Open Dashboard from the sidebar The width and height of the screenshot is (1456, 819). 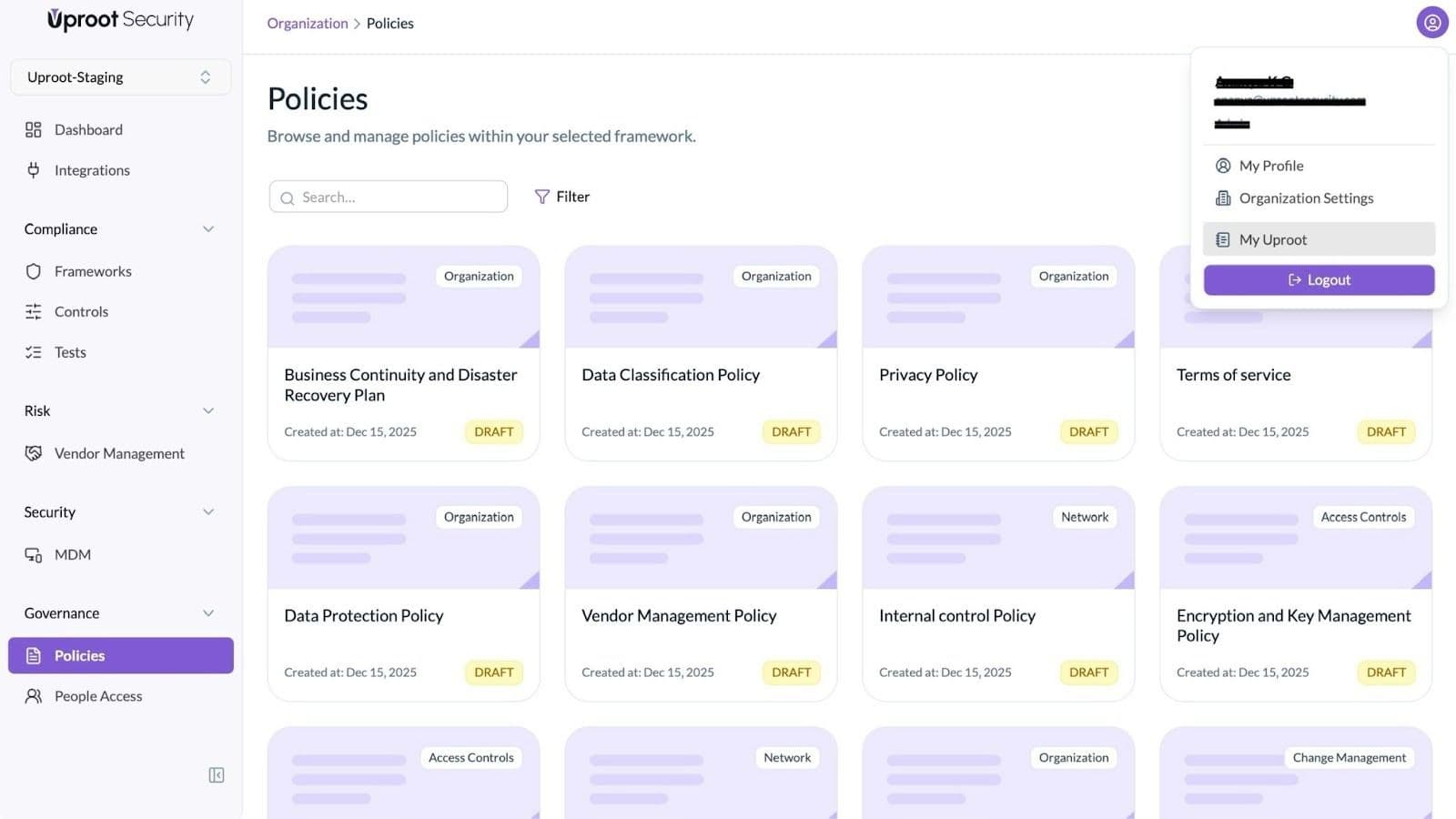pos(87,130)
